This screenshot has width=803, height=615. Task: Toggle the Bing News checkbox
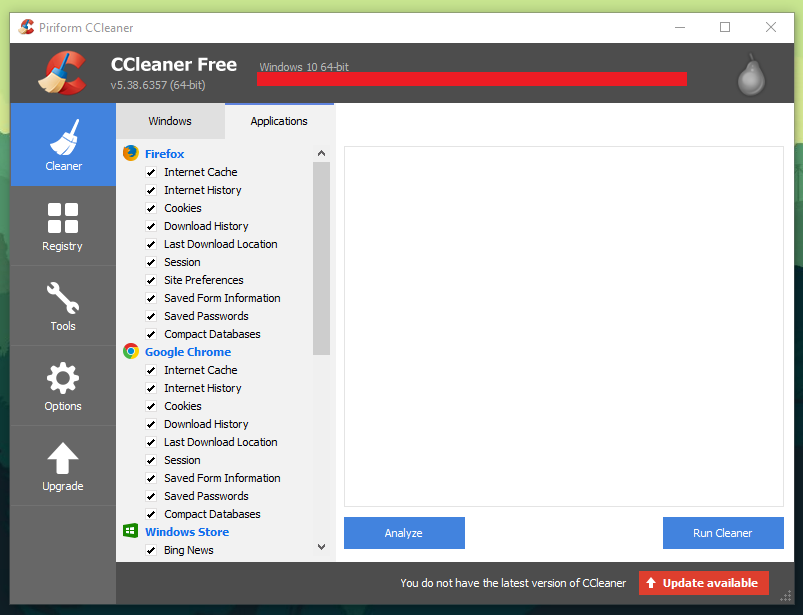[x=151, y=550]
